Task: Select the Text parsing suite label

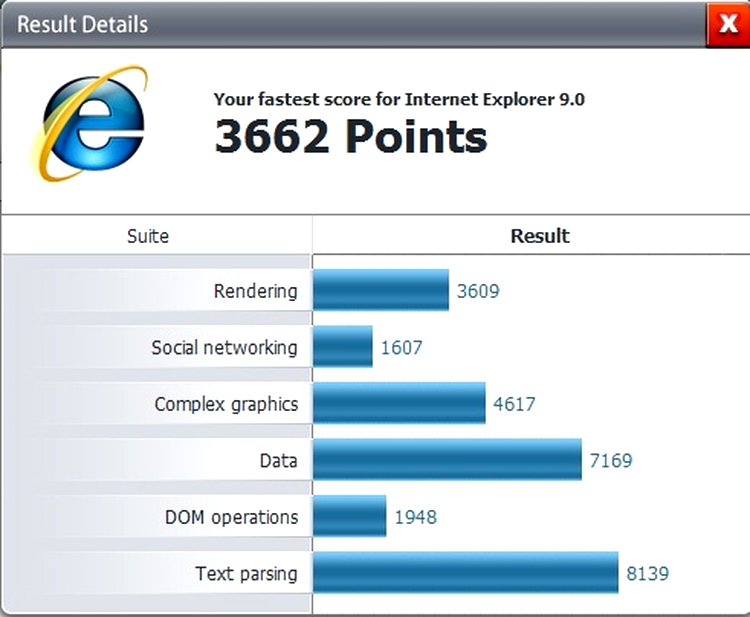Action: point(246,574)
